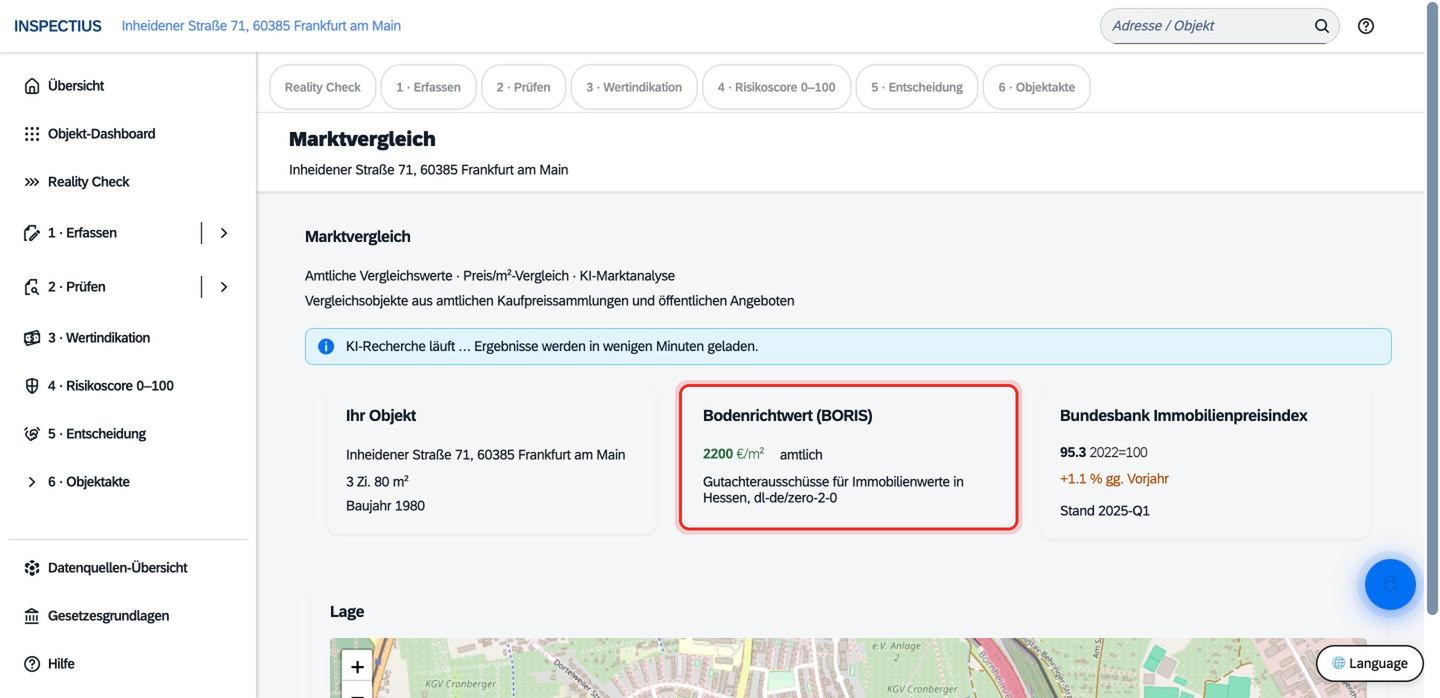The width and height of the screenshot is (1440, 698).
Task: Click the Marktvergleich page heading
Action: (362, 139)
